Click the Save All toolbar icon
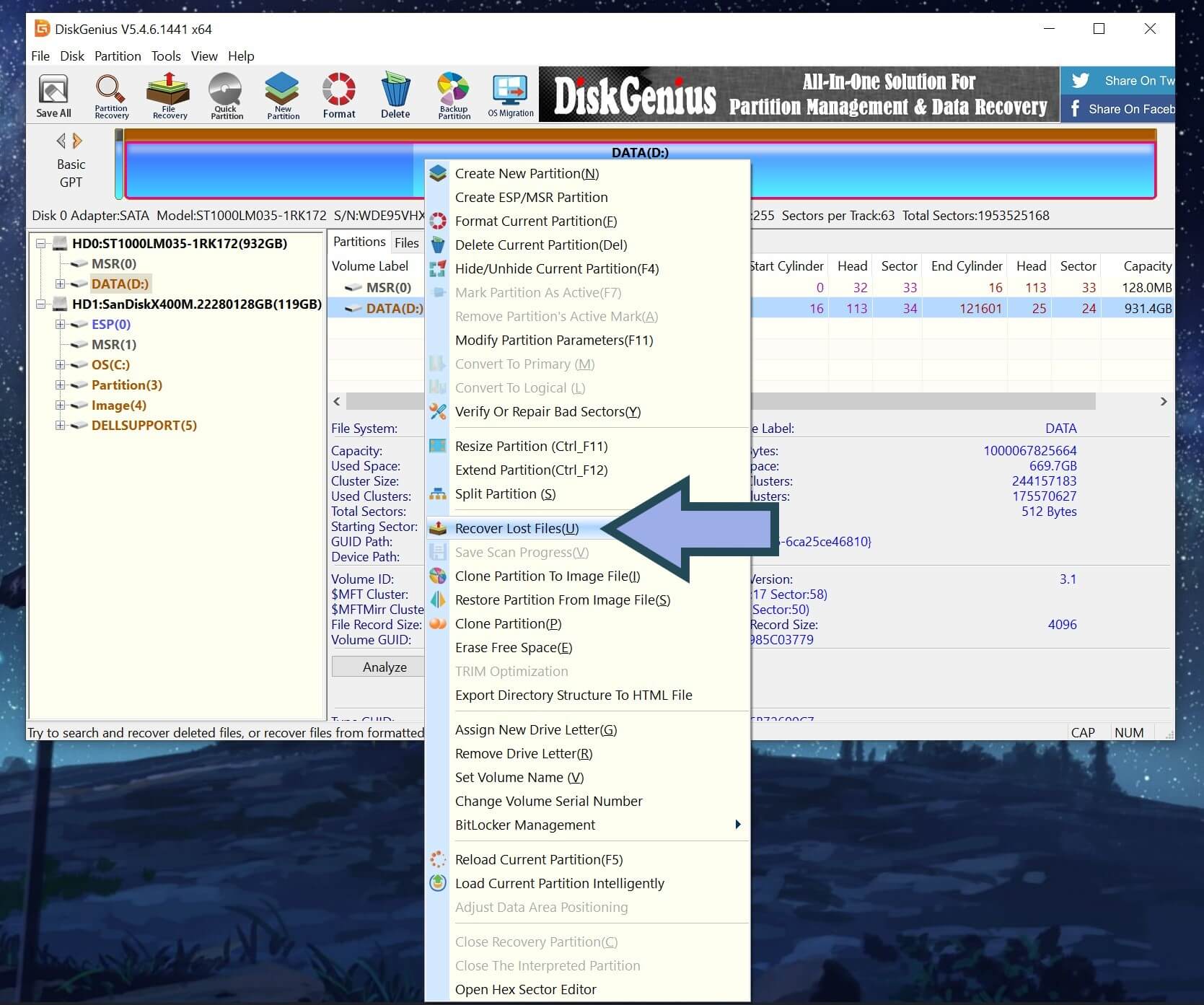 click(53, 95)
